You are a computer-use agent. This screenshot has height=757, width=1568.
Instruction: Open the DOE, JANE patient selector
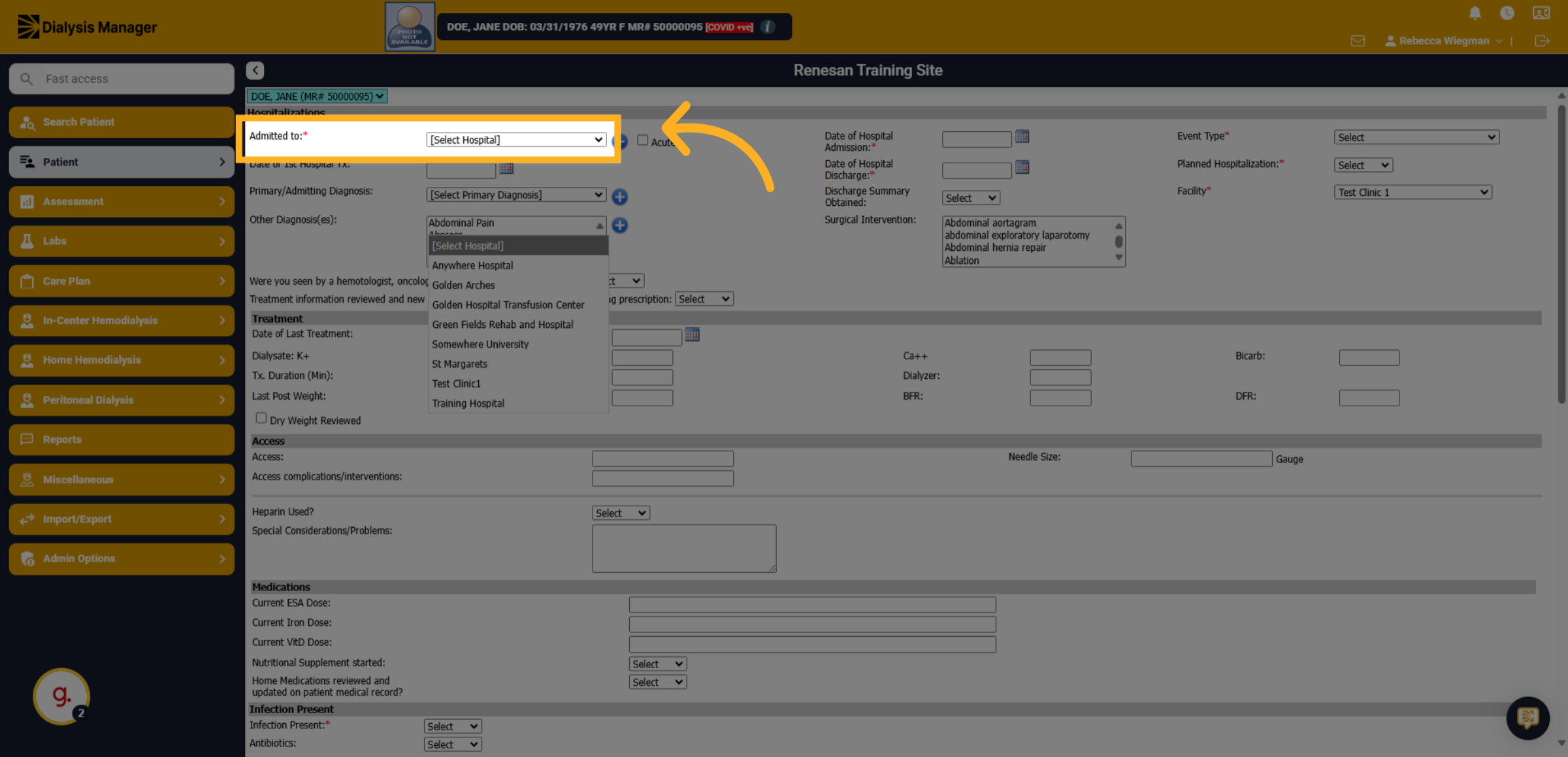tap(317, 96)
